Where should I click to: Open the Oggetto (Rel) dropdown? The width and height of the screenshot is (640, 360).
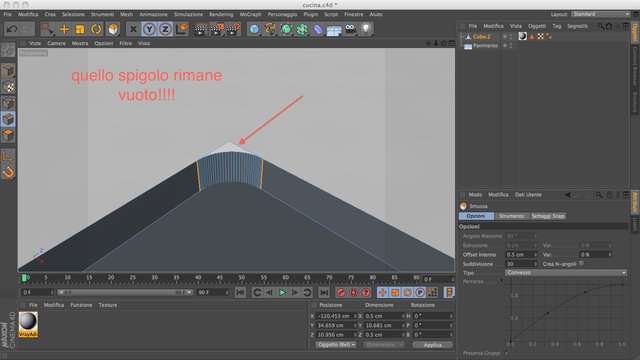[336, 345]
